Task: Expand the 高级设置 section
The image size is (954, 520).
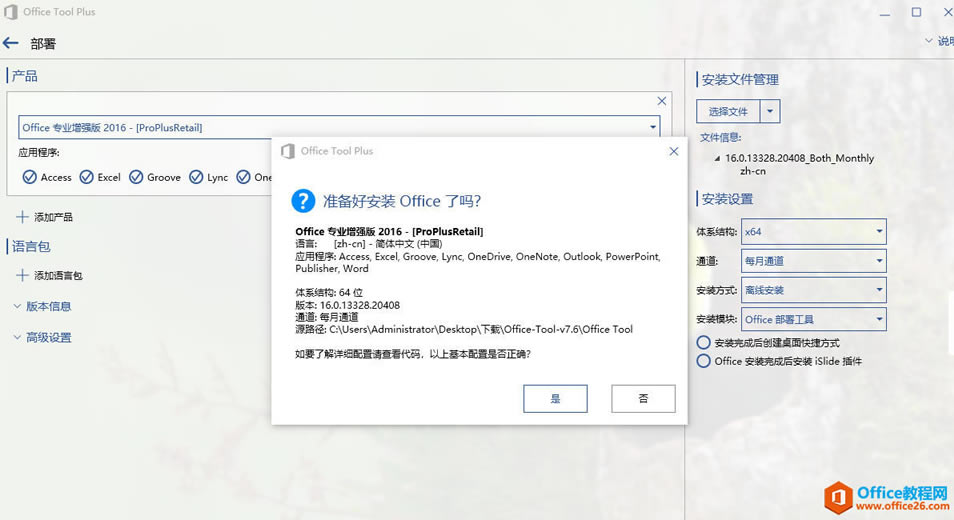Action: coord(42,337)
